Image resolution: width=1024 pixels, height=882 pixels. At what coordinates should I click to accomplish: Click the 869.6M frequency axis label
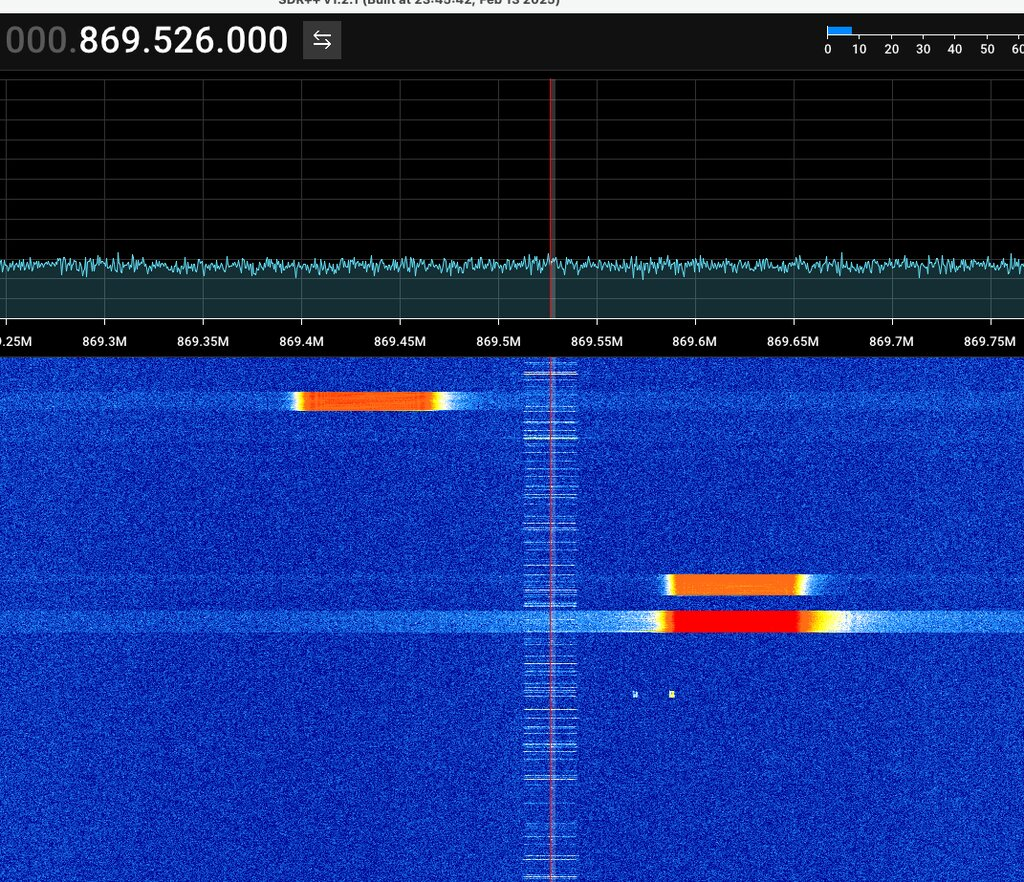(x=694, y=341)
